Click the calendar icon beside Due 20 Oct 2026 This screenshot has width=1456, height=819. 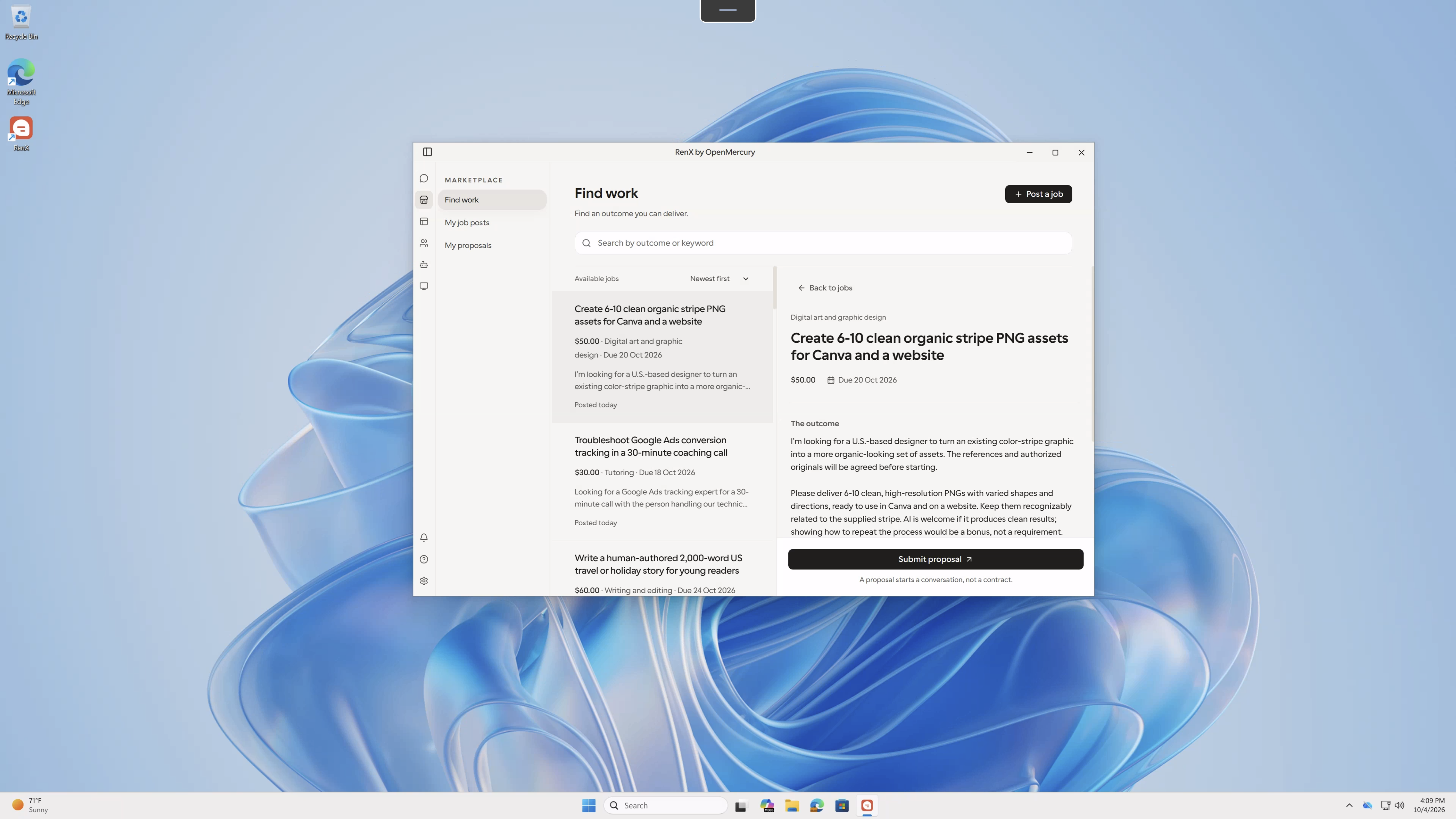click(830, 380)
